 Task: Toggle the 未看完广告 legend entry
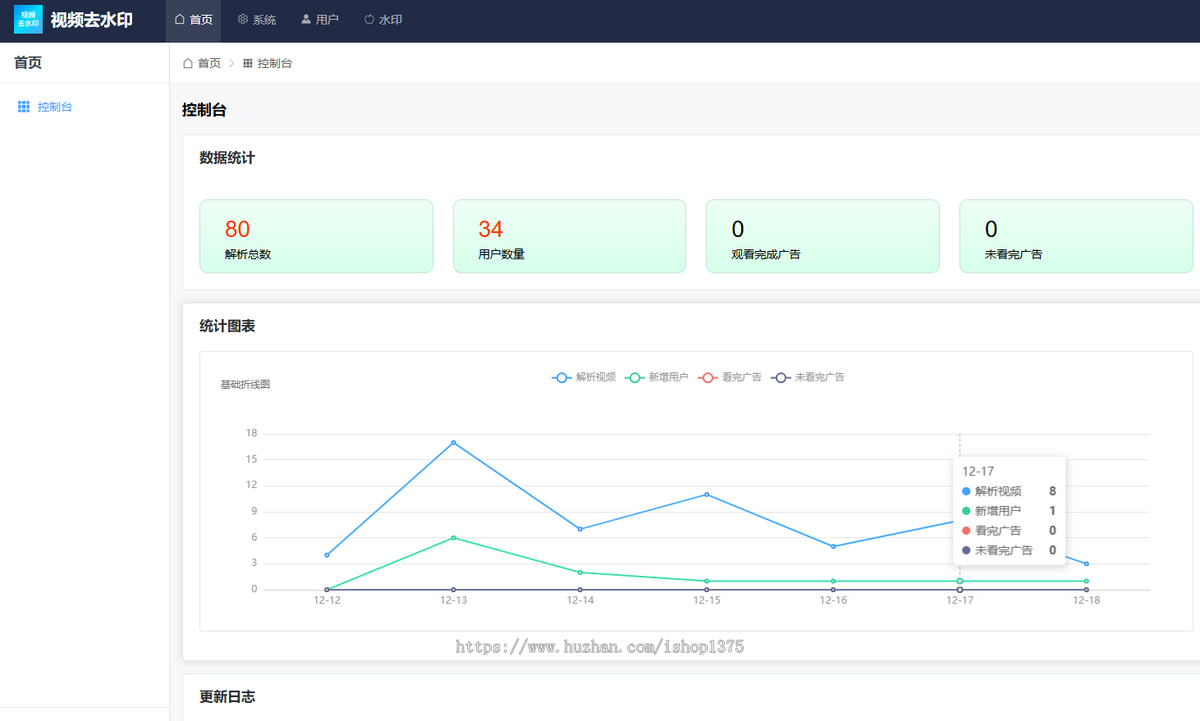808,377
